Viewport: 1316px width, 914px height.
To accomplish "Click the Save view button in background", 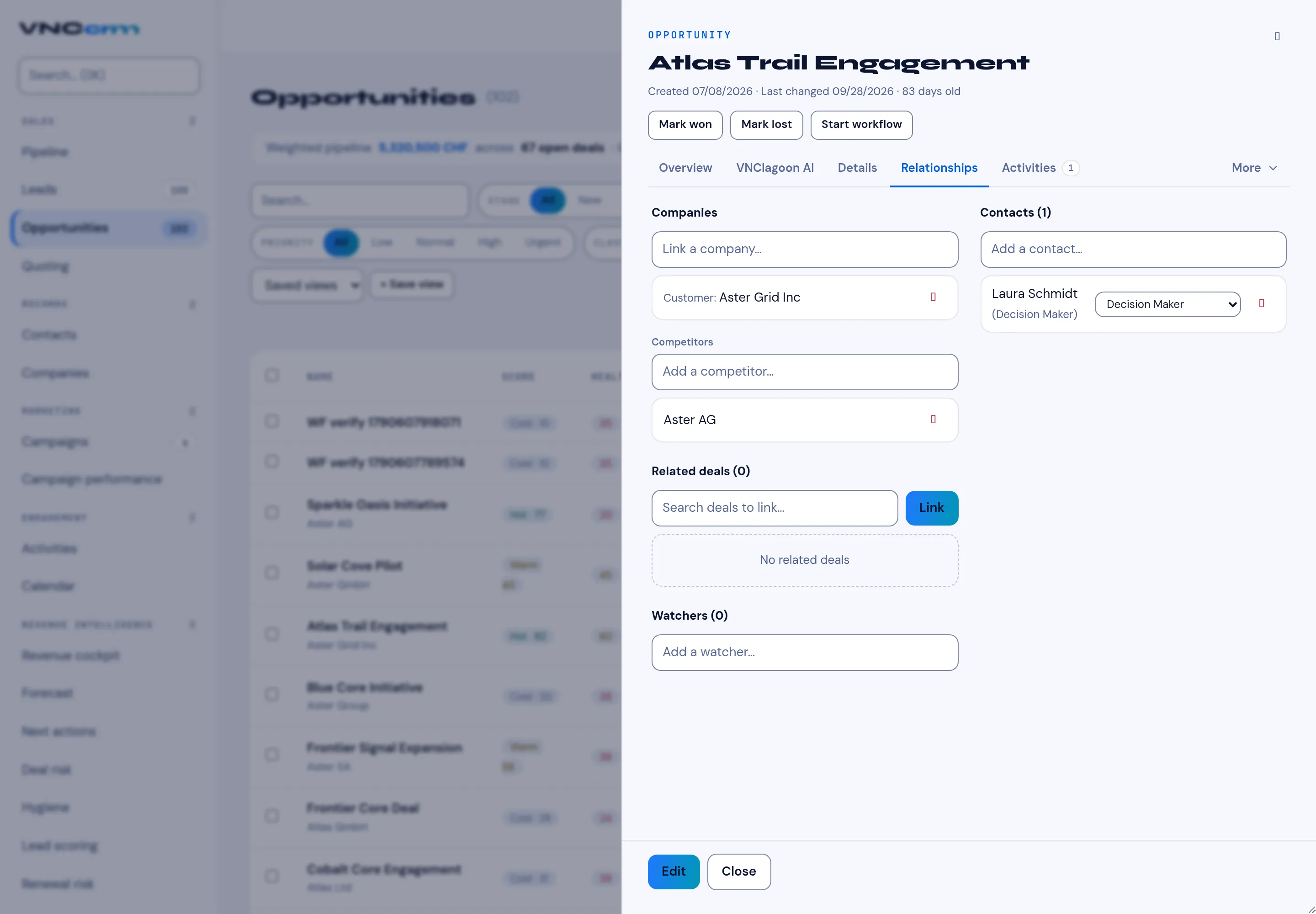I will point(411,284).
